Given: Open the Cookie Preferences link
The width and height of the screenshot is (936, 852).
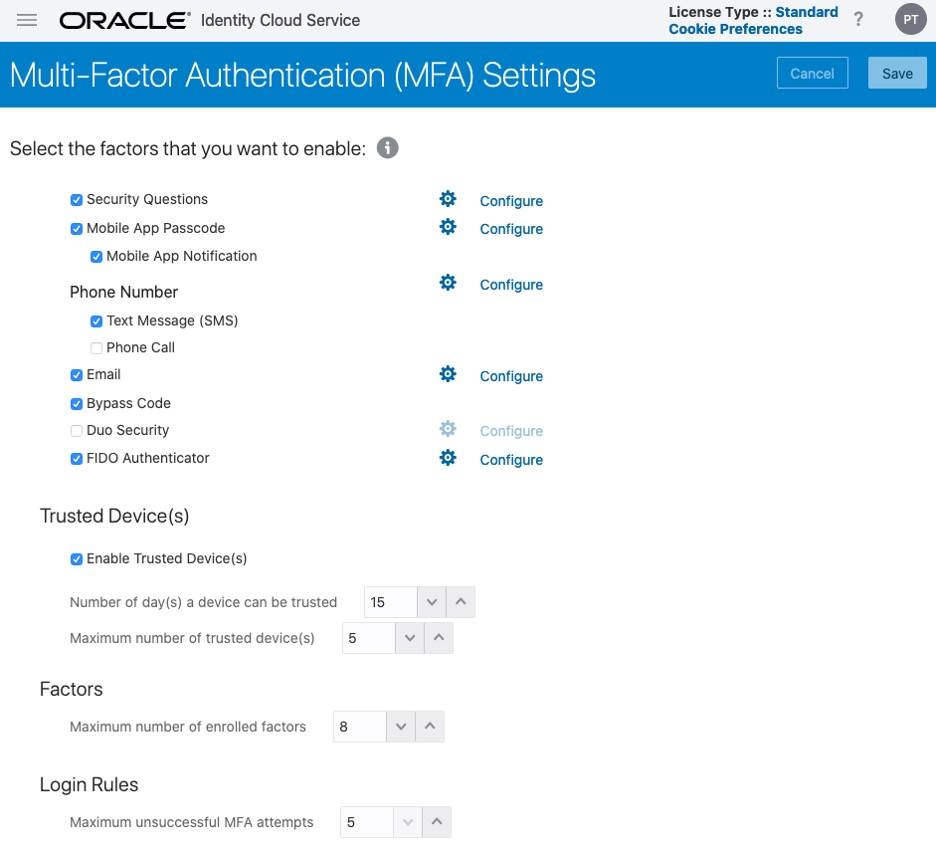Looking at the screenshot, I should click(x=735, y=29).
